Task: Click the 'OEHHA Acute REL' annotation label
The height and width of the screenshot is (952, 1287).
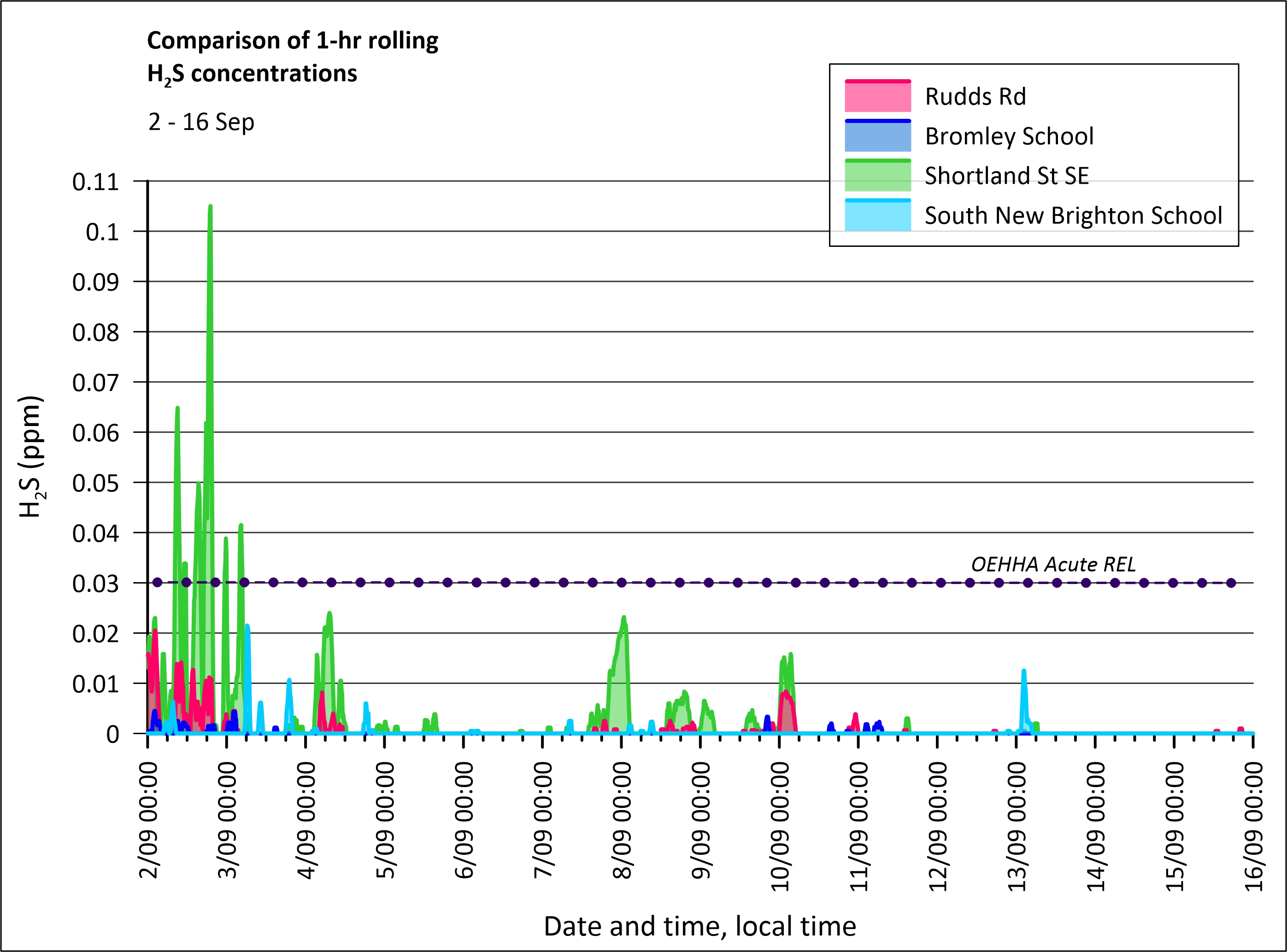Action: [x=1053, y=564]
